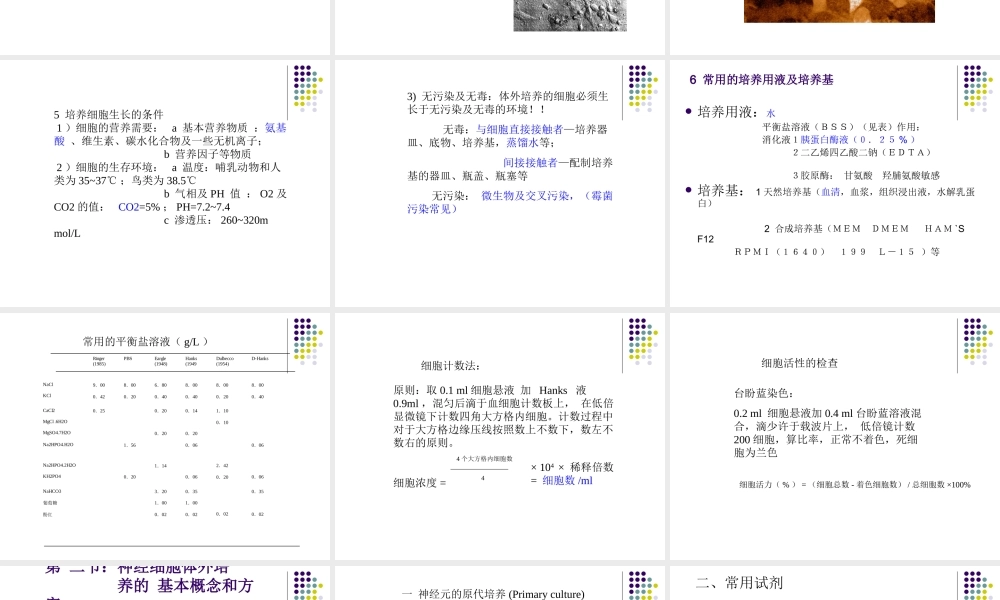Open the moon-surface photo thumbnail at top center

pos(570,13)
